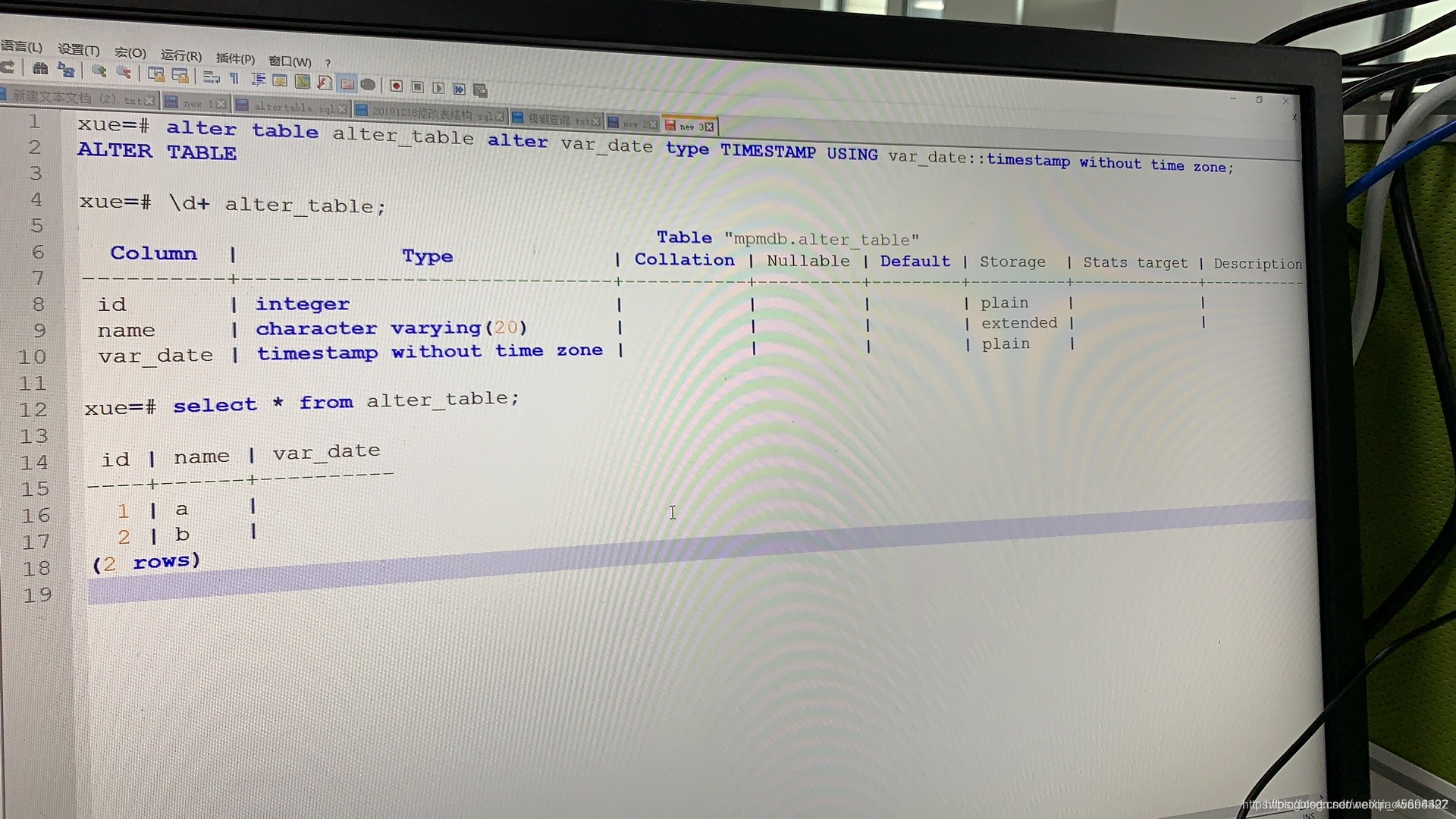Click the Zoom Out icon
Viewport: 1456px width, 819px height.
pyautogui.click(x=124, y=72)
